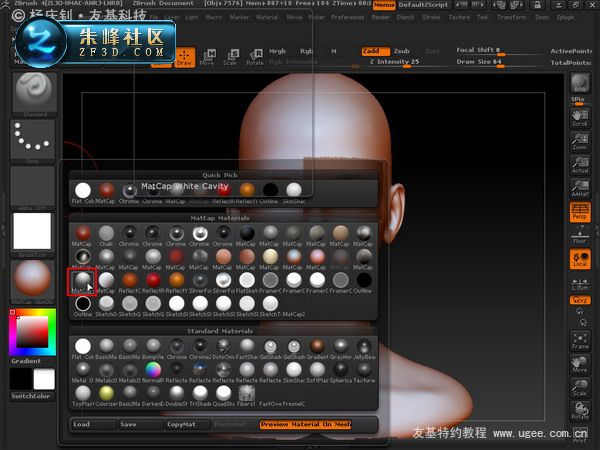Screen dimensions: 600x450
Task: Select the yellow Colorizer material
Action: coord(106,396)
